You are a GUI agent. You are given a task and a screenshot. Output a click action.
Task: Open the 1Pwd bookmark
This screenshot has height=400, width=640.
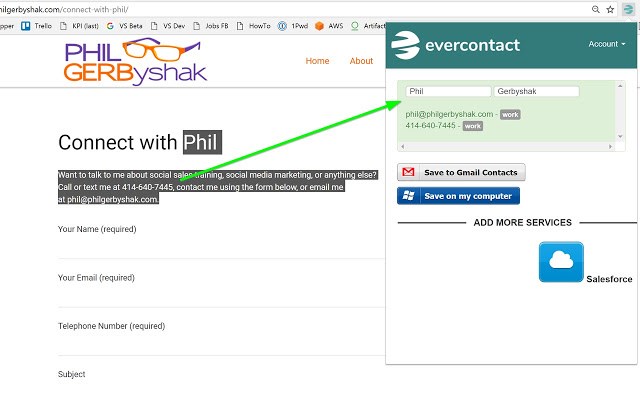293,26
